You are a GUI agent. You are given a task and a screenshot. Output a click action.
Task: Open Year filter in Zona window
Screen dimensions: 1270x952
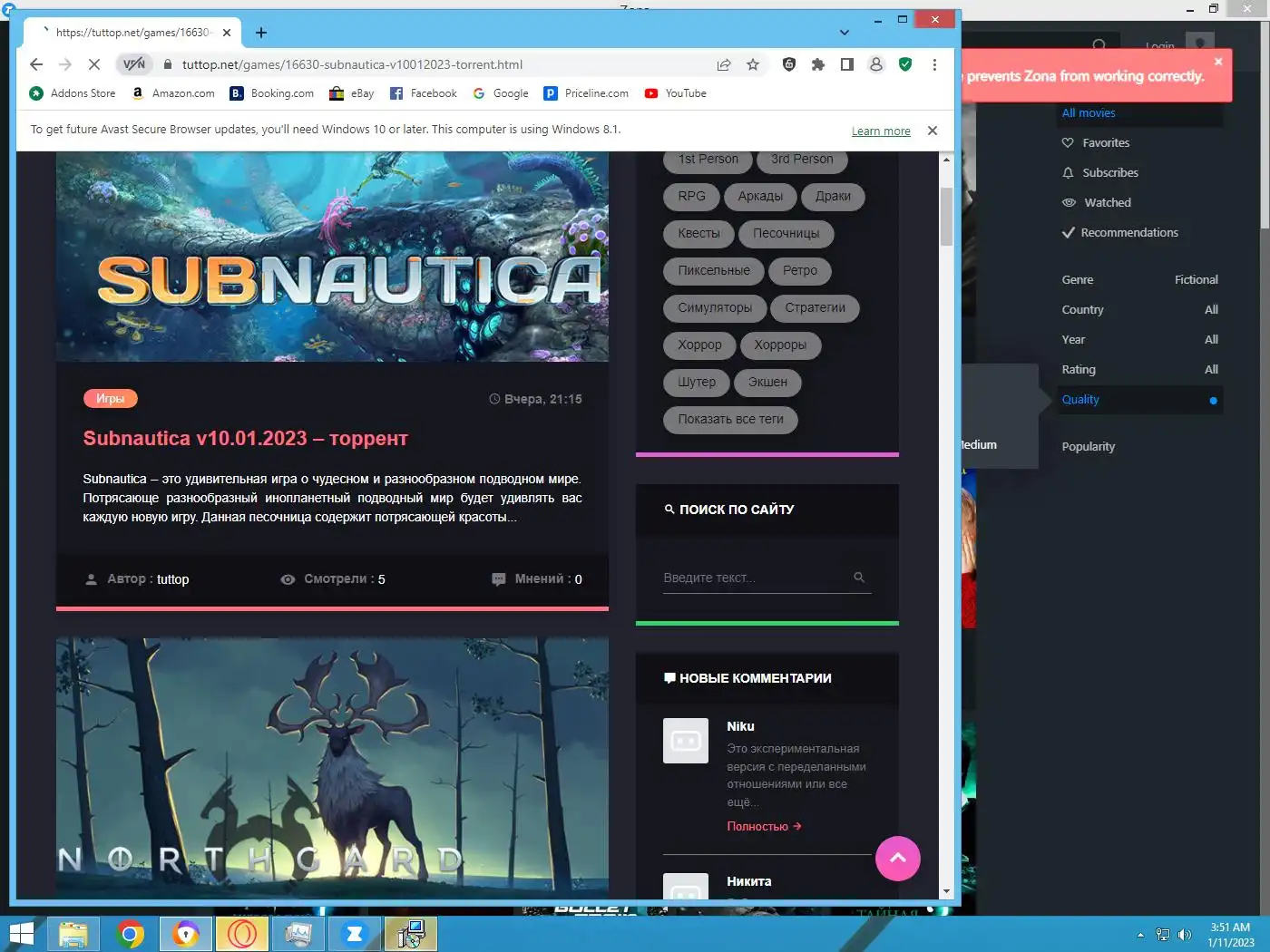(x=1140, y=339)
